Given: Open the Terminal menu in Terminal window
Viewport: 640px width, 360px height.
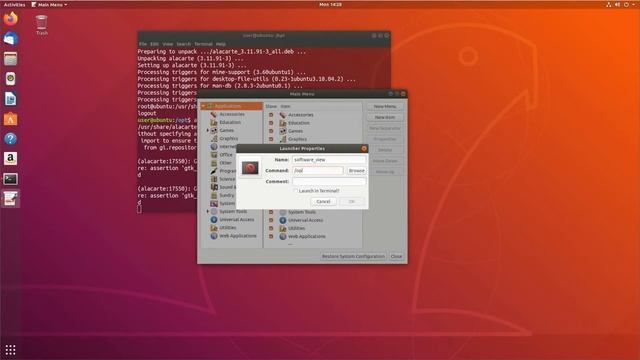Looking at the screenshot, I should click(x=203, y=44).
